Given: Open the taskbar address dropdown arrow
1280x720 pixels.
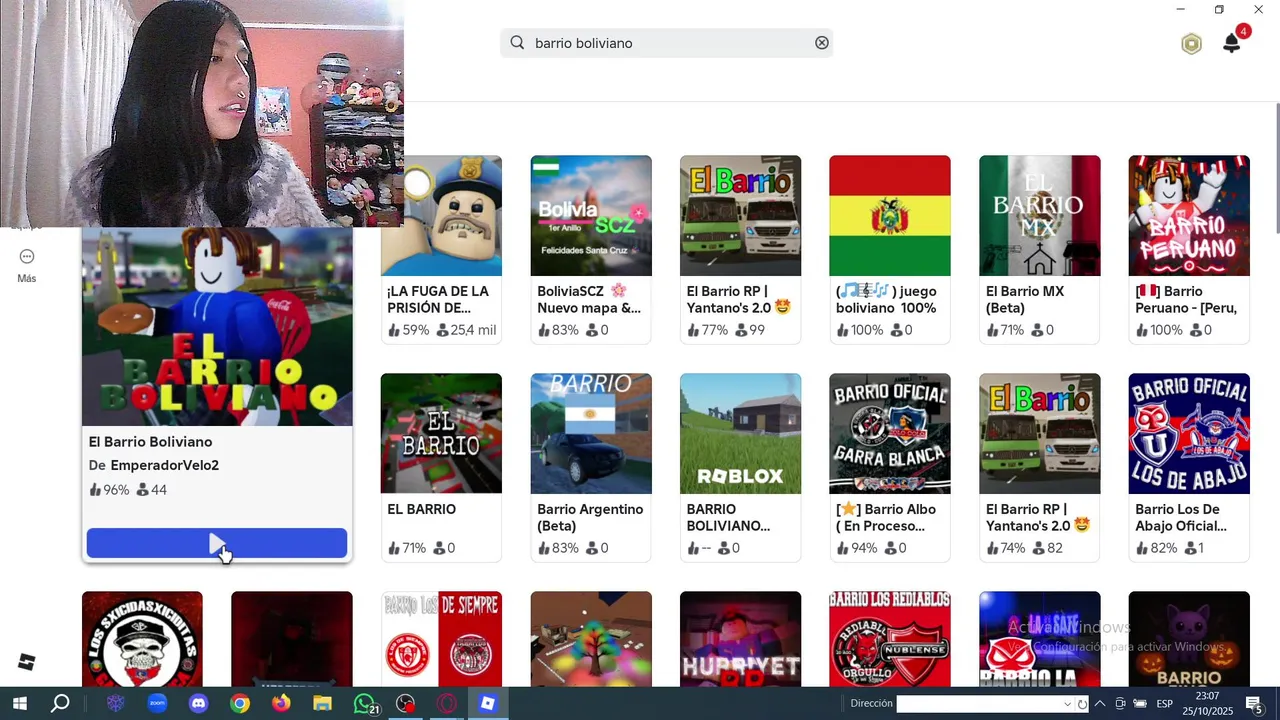Looking at the screenshot, I should pyautogui.click(x=1068, y=704).
